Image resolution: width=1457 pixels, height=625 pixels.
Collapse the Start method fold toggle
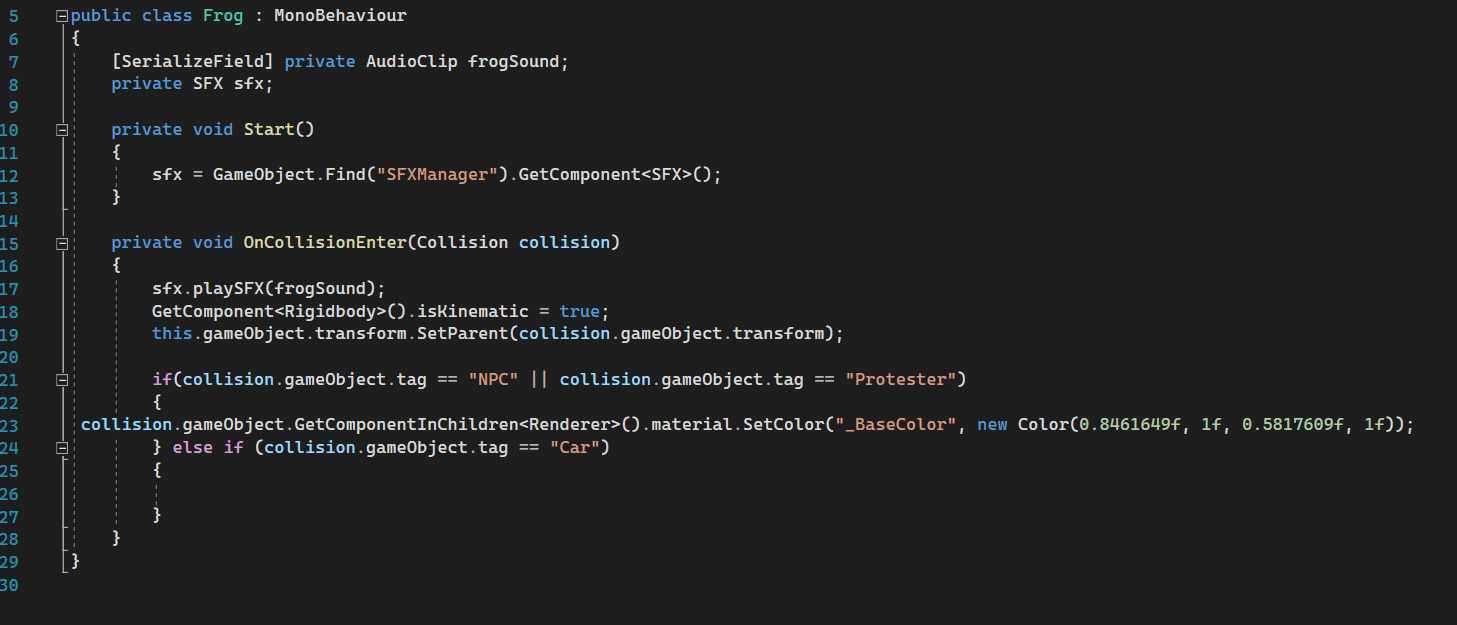click(63, 130)
